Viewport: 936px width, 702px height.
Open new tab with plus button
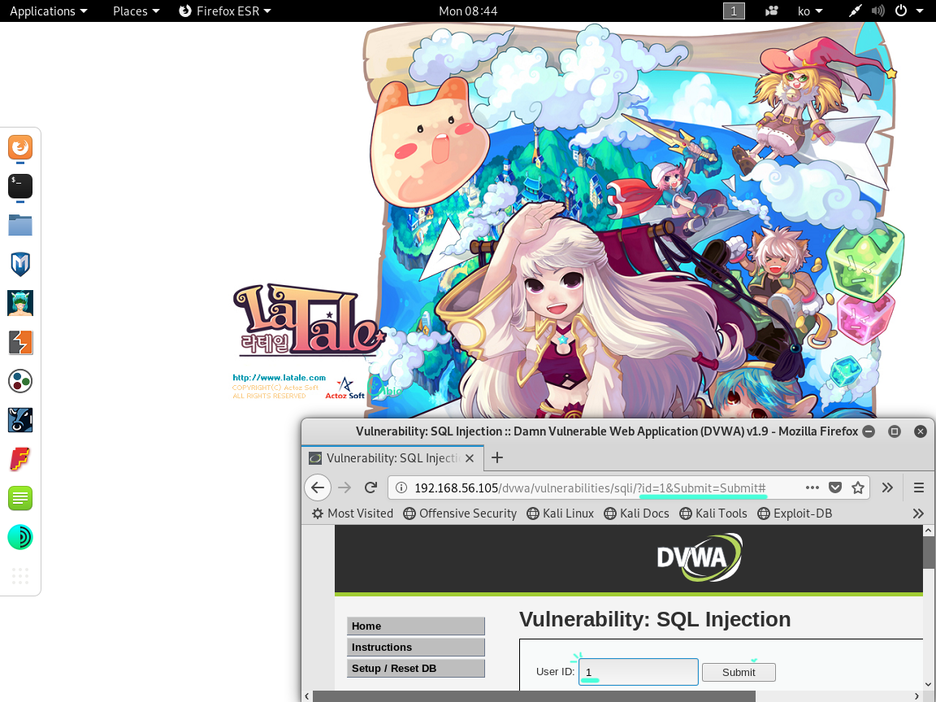pyautogui.click(x=497, y=458)
